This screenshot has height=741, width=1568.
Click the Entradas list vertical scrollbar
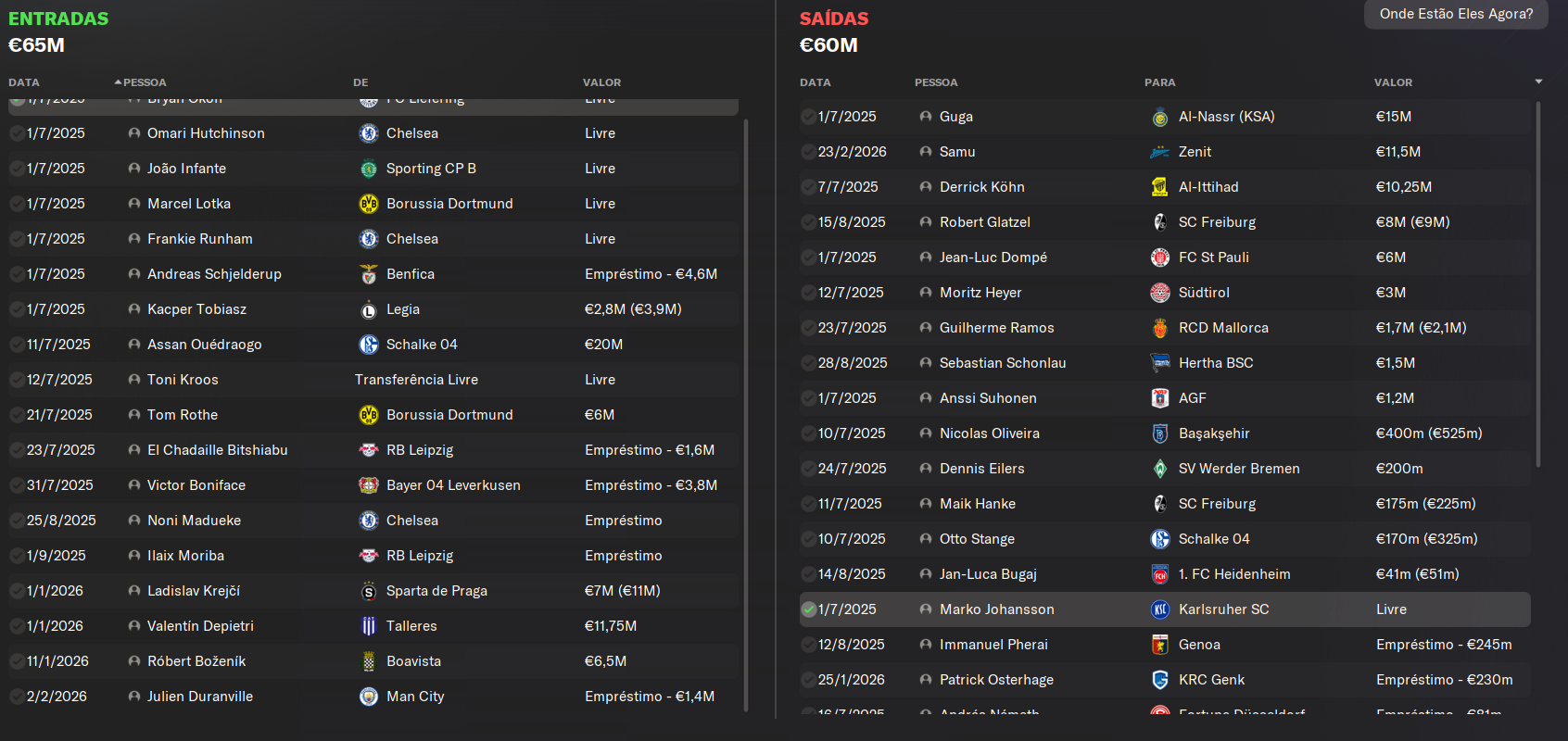click(x=745, y=415)
